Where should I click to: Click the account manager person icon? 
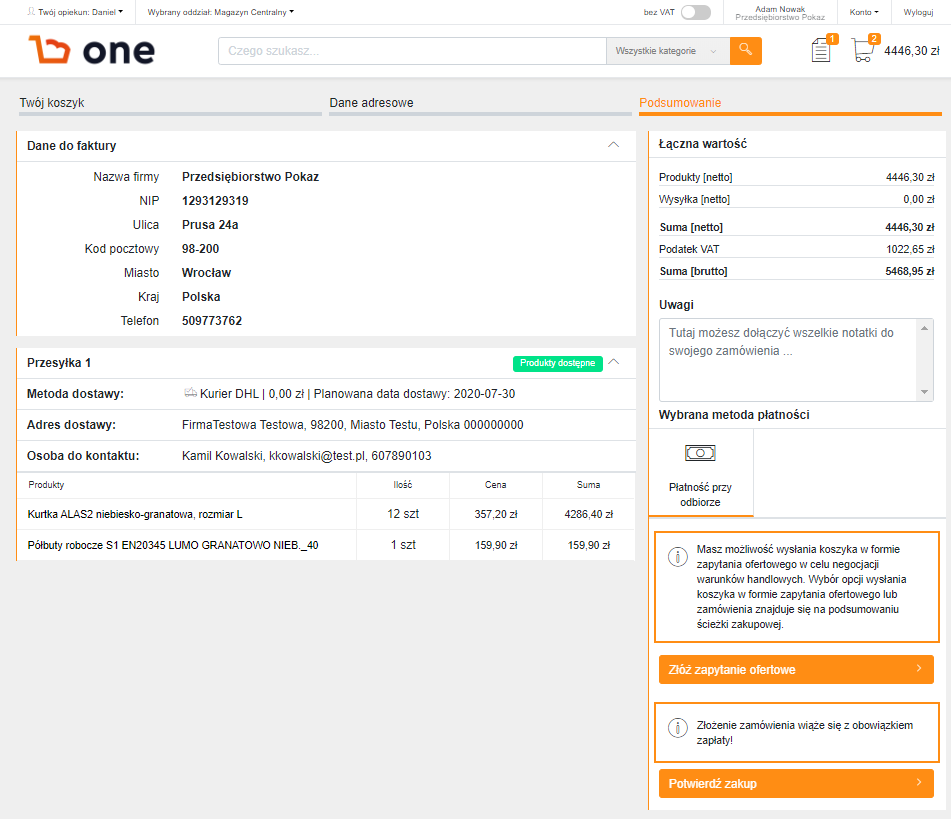point(31,12)
